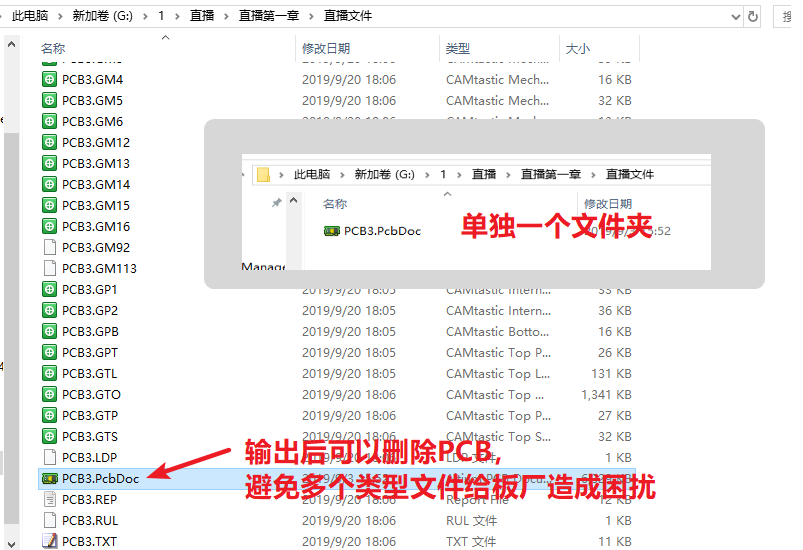Sort files by the 修改日期 column header
This screenshot has width=803, height=550.
coord(326,48)
